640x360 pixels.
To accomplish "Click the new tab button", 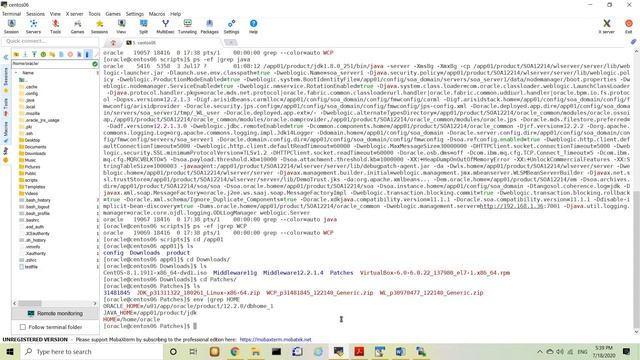I will pos(231,42).
